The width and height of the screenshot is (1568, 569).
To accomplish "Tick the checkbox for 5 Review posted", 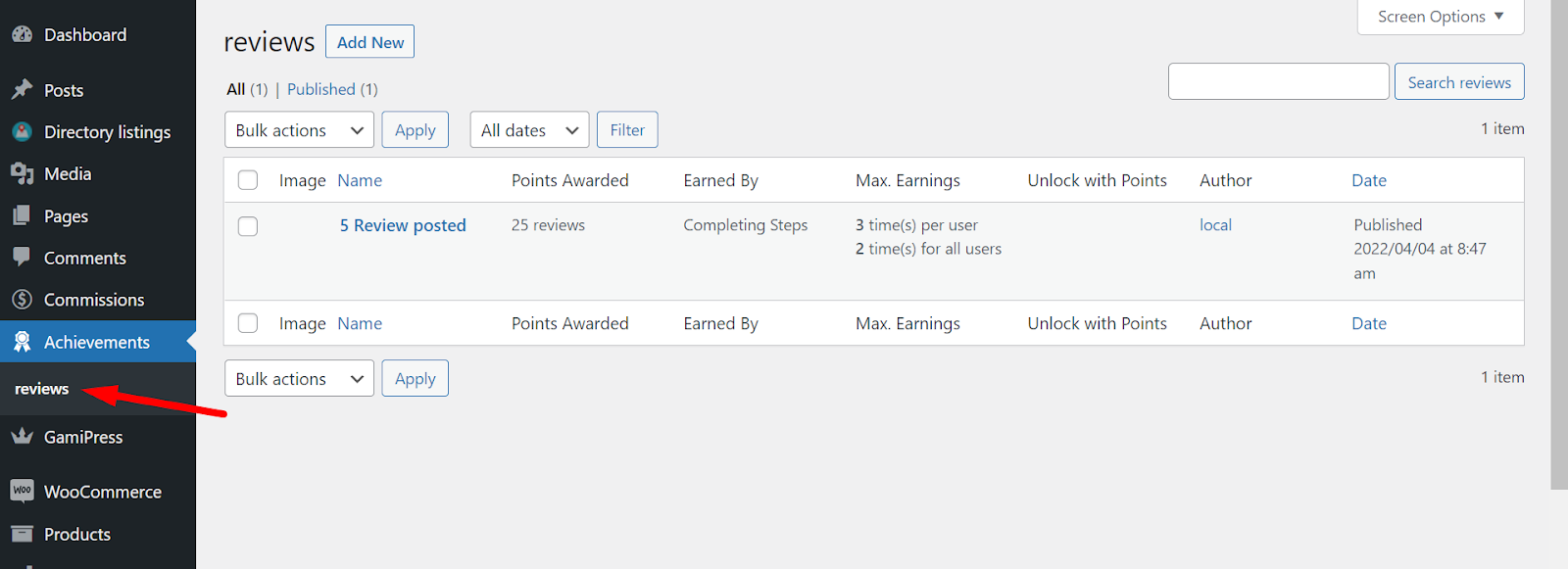I will [x=248, y=226].
